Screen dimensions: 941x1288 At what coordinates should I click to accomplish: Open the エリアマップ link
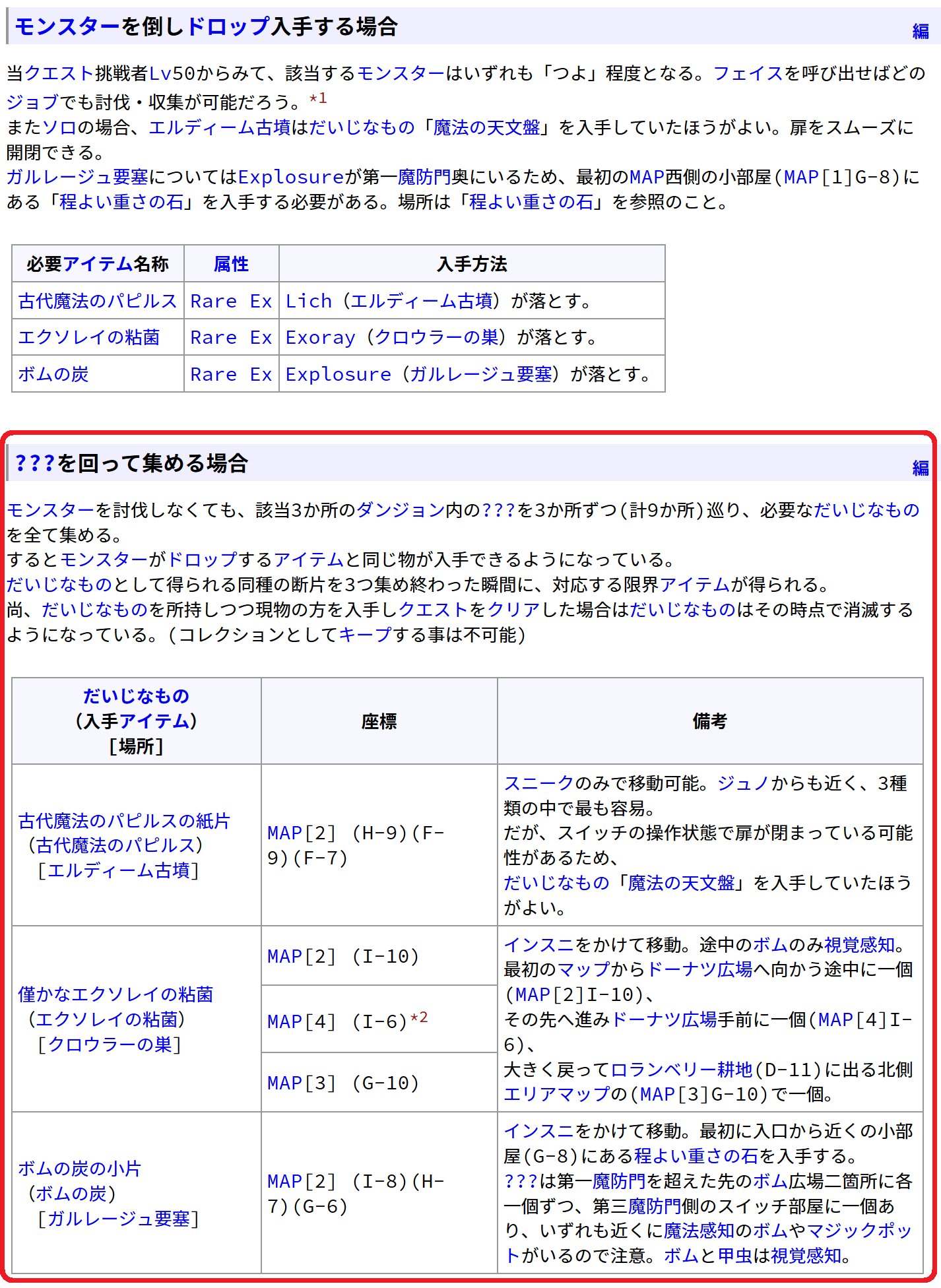(557, 1095)
